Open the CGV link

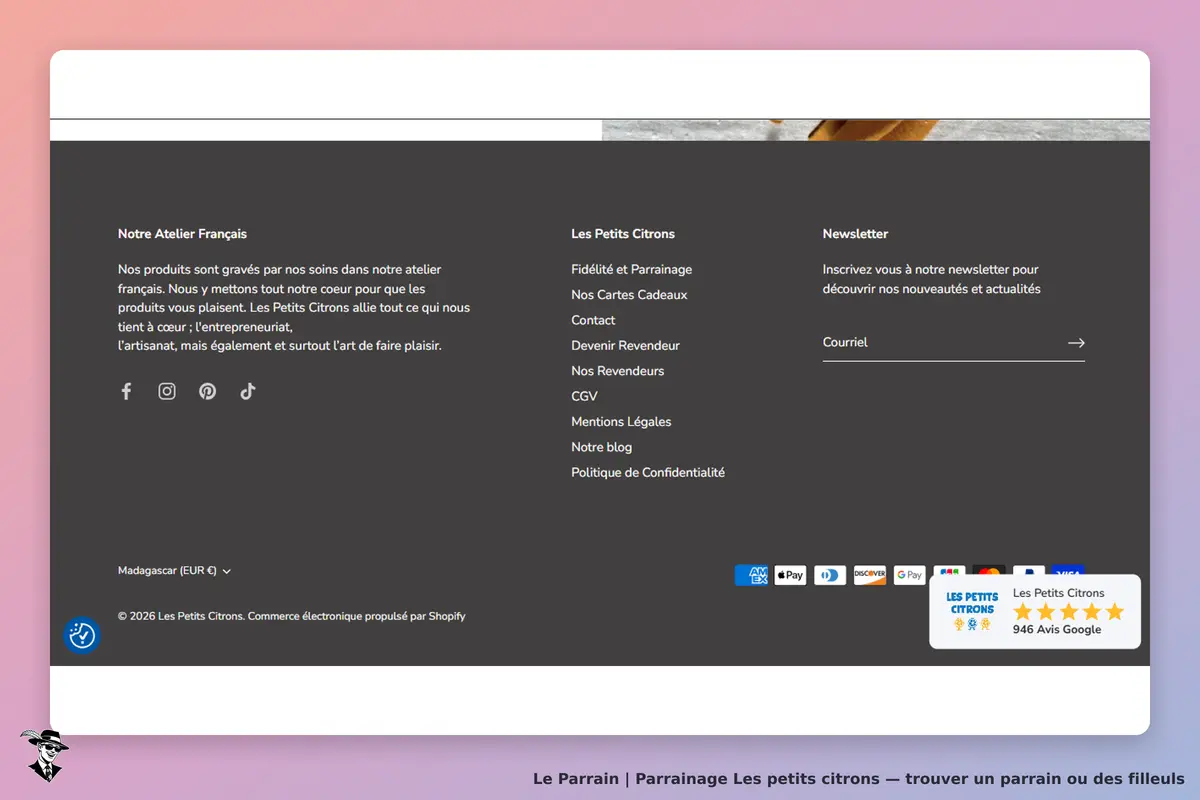pyautogui.click(x=584, y=396)
